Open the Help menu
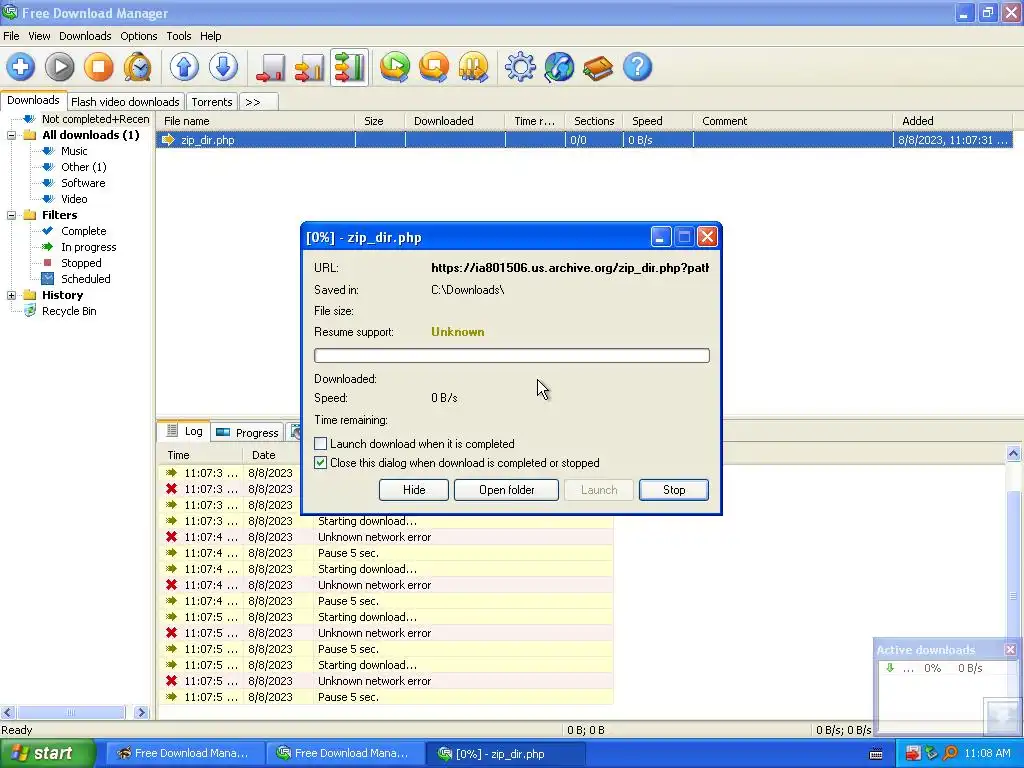The image size is (1024, 768). coord(210,36)
